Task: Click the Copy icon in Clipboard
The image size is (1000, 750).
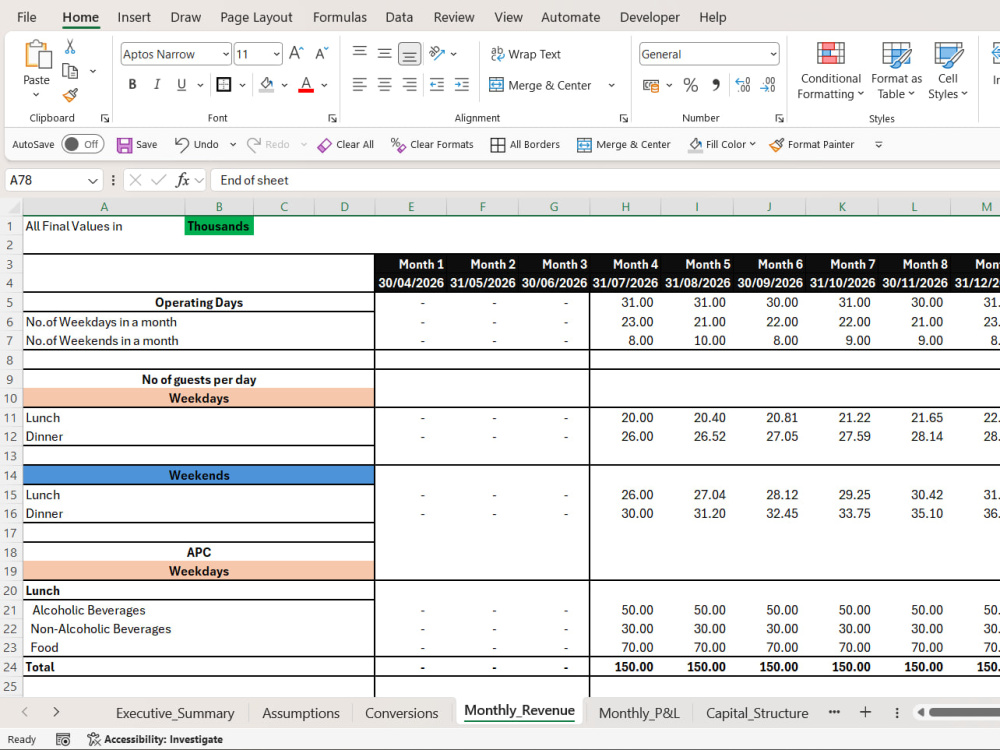Action: [x=70, y=71]
